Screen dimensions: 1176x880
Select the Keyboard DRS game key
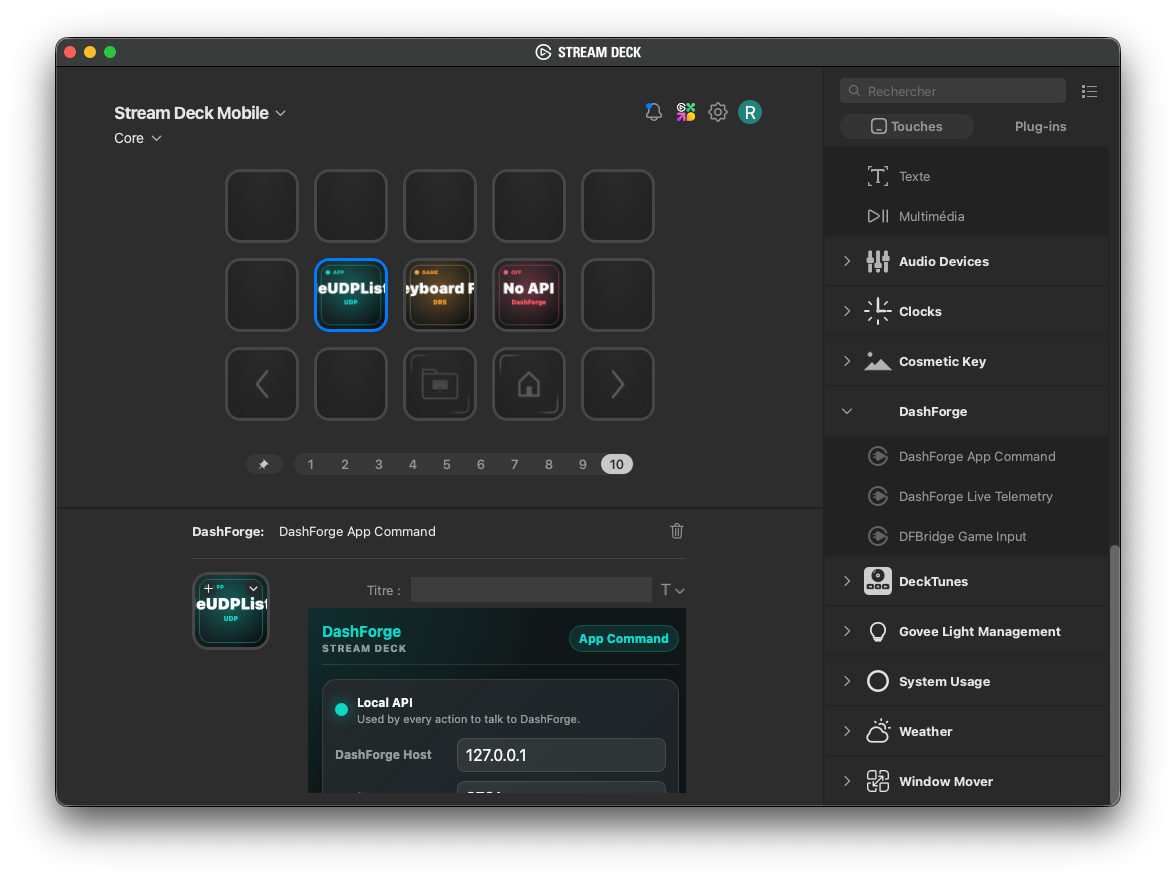pos(440,295)
